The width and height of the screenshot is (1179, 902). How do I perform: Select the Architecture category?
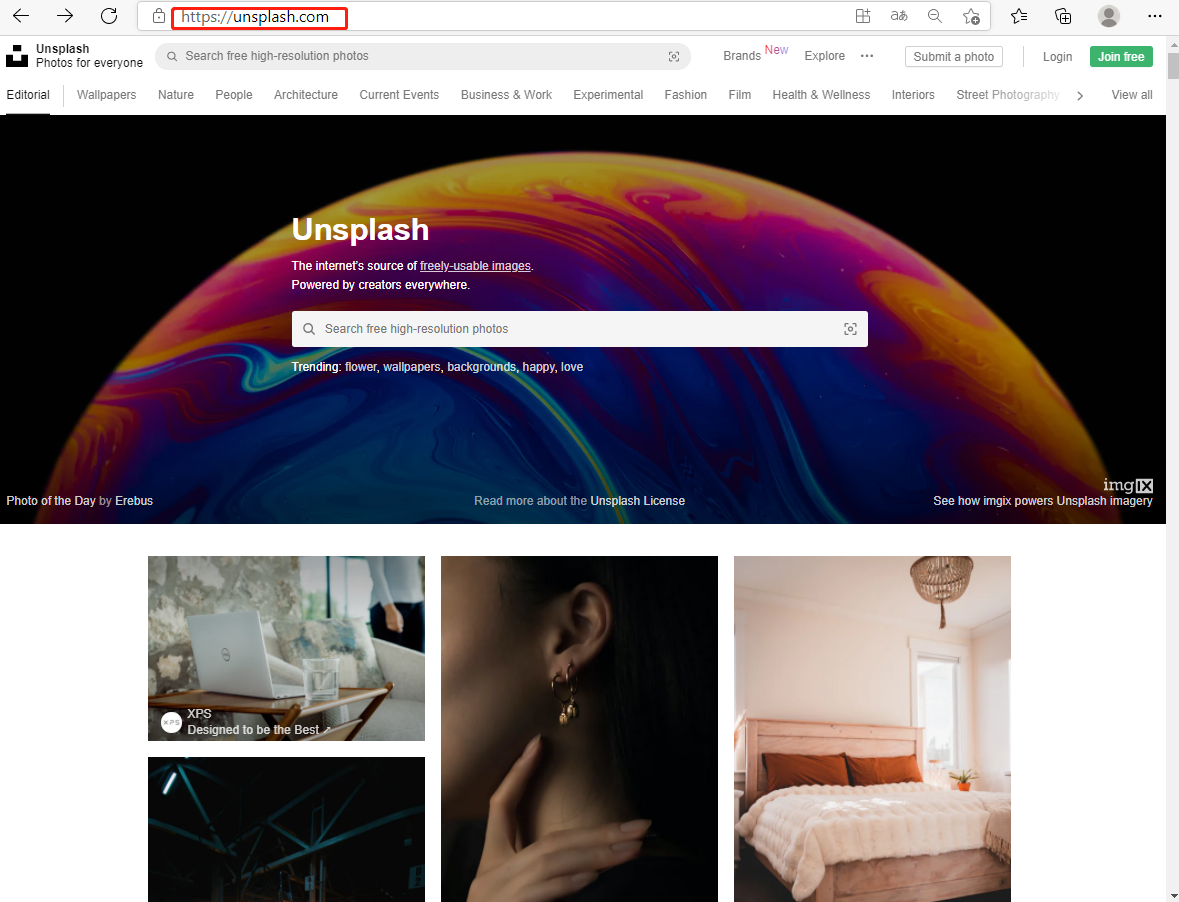[x=305, y=95]
